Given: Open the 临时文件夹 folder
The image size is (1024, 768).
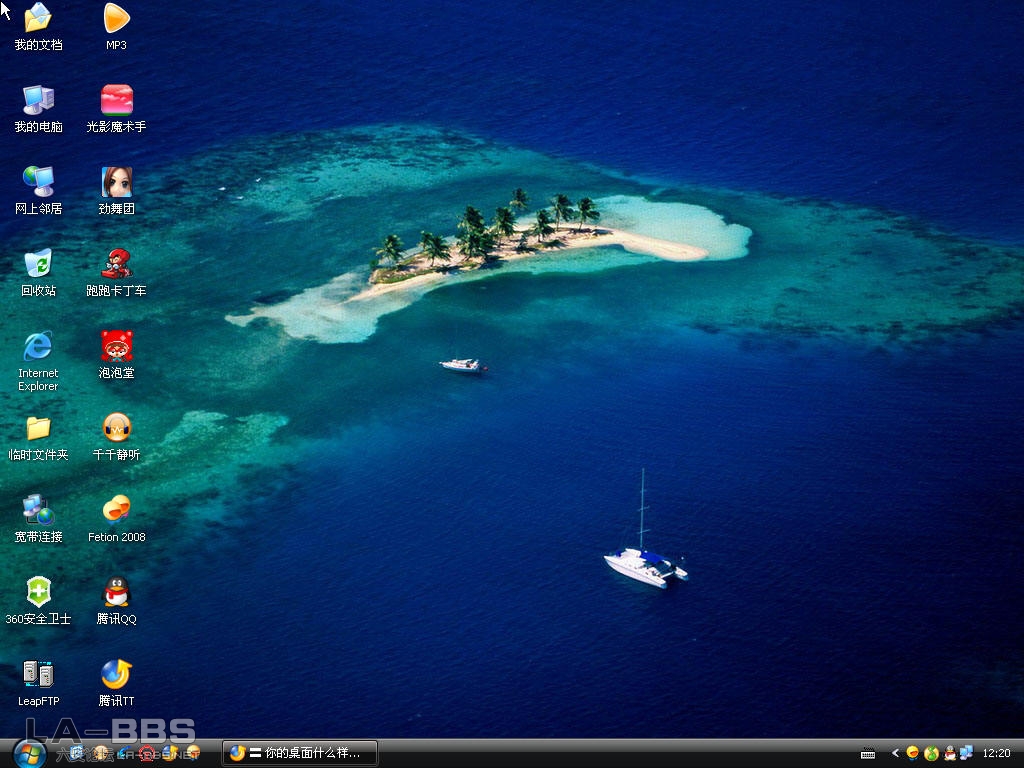Looking at the screenshot, I should point(38,429).
